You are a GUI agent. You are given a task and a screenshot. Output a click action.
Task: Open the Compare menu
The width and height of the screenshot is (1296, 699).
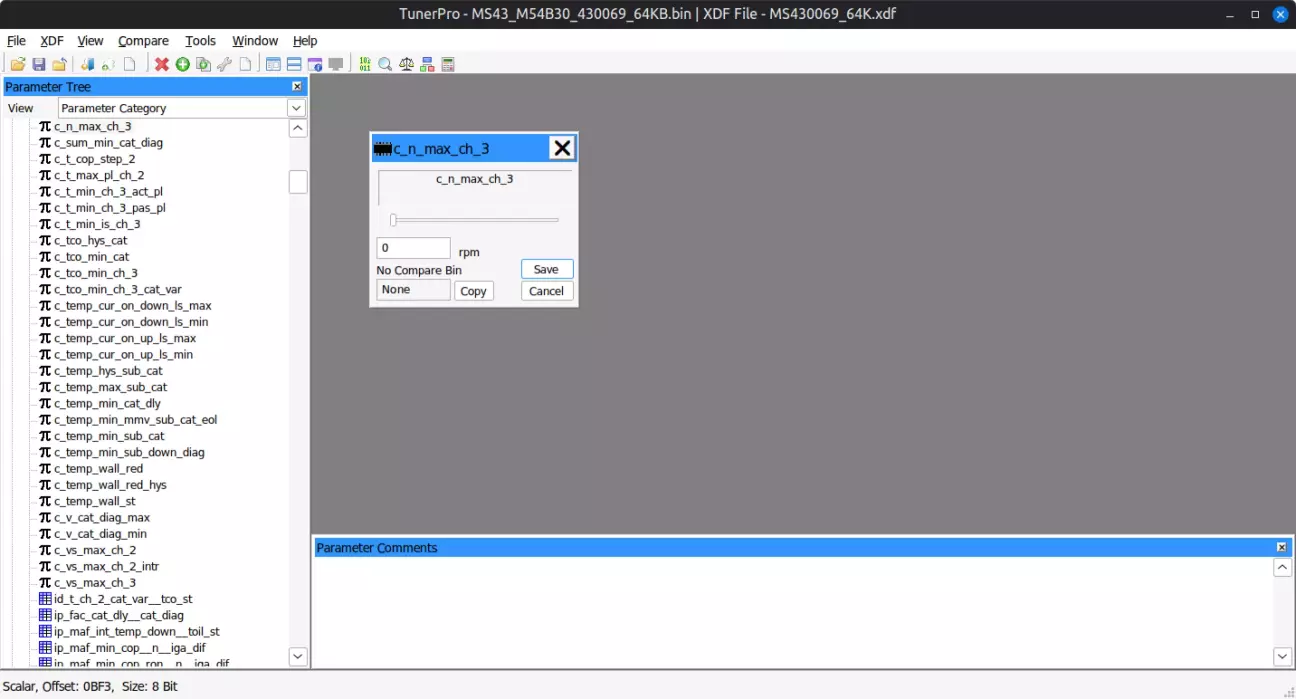[143, 41]
